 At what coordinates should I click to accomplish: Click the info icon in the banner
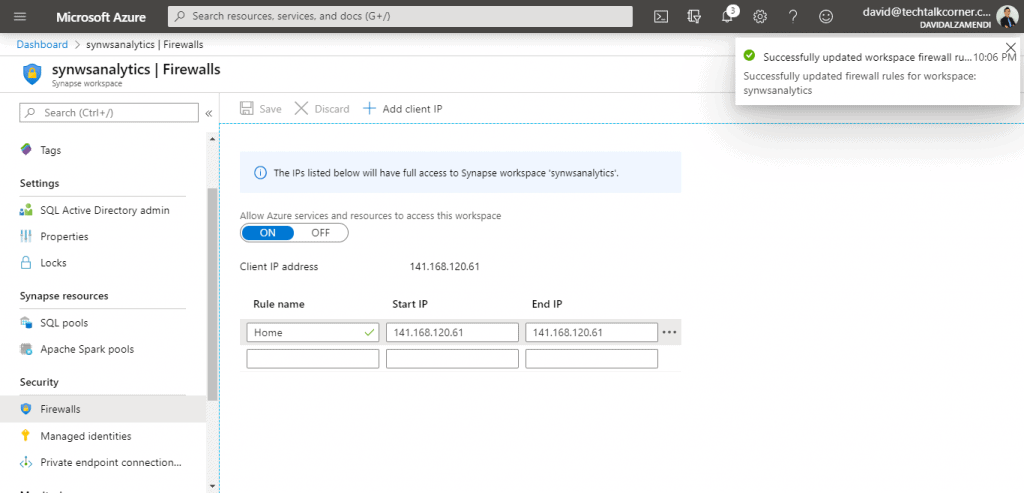pos(260,173)
